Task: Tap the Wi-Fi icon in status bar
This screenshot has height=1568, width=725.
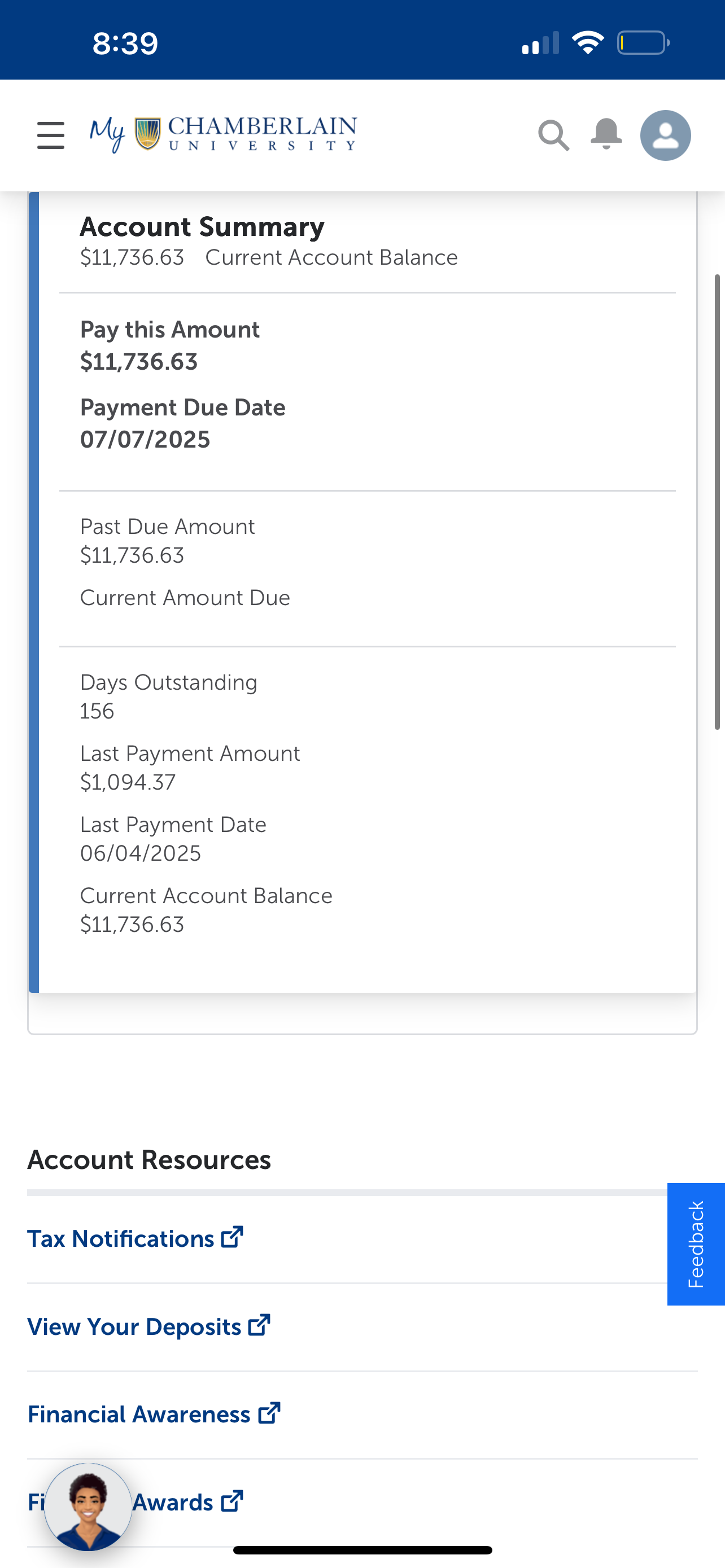Action: pyautogui.click(x=587, y=42)
